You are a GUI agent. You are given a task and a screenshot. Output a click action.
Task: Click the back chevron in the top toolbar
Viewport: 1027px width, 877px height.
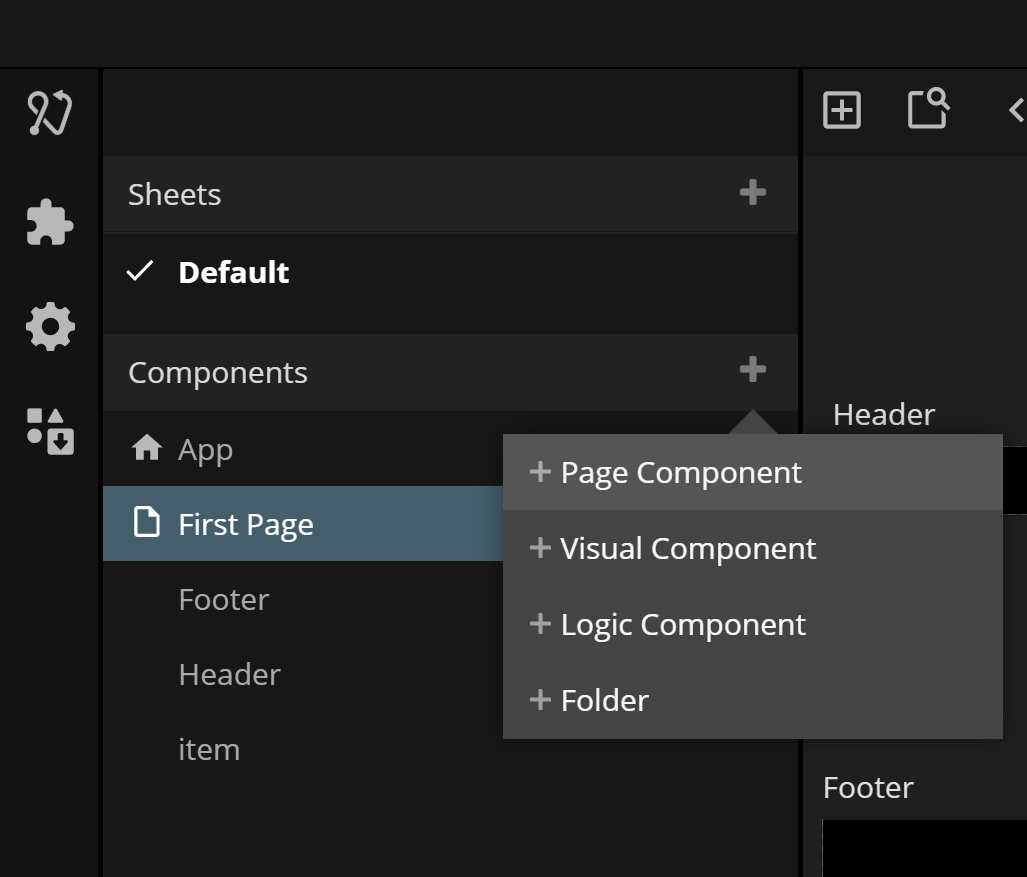tap(1016, 110)
